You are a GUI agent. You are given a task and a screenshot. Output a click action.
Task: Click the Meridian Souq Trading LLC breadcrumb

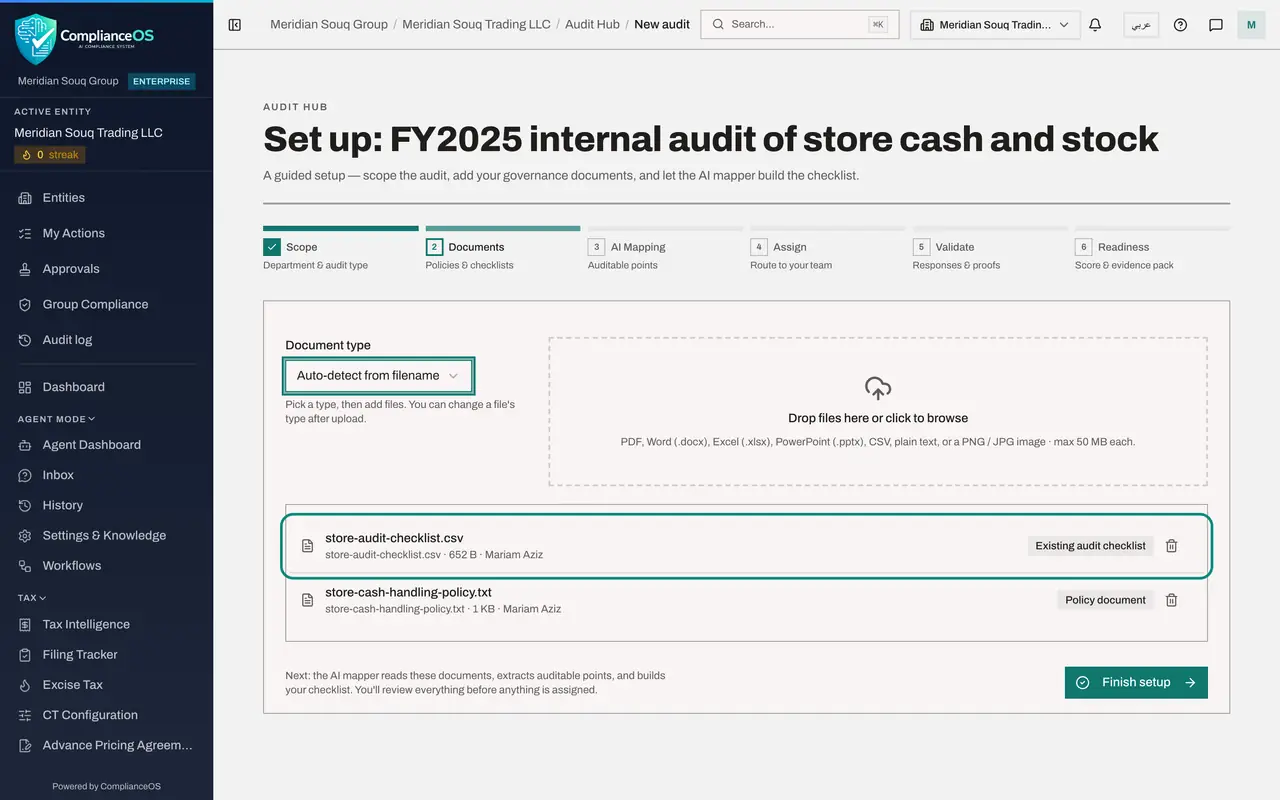pyautogui.click(x=476, y=24)
